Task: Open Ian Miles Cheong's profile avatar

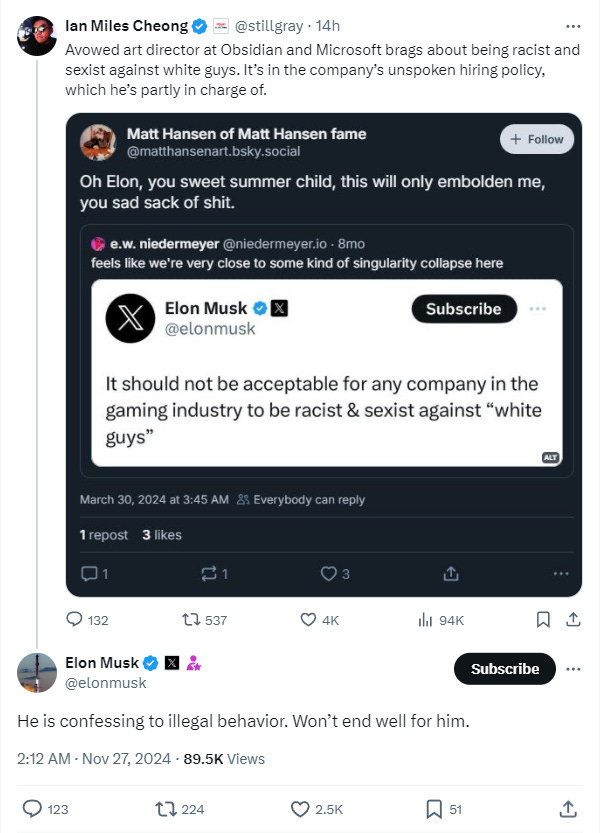Action: 37,36
